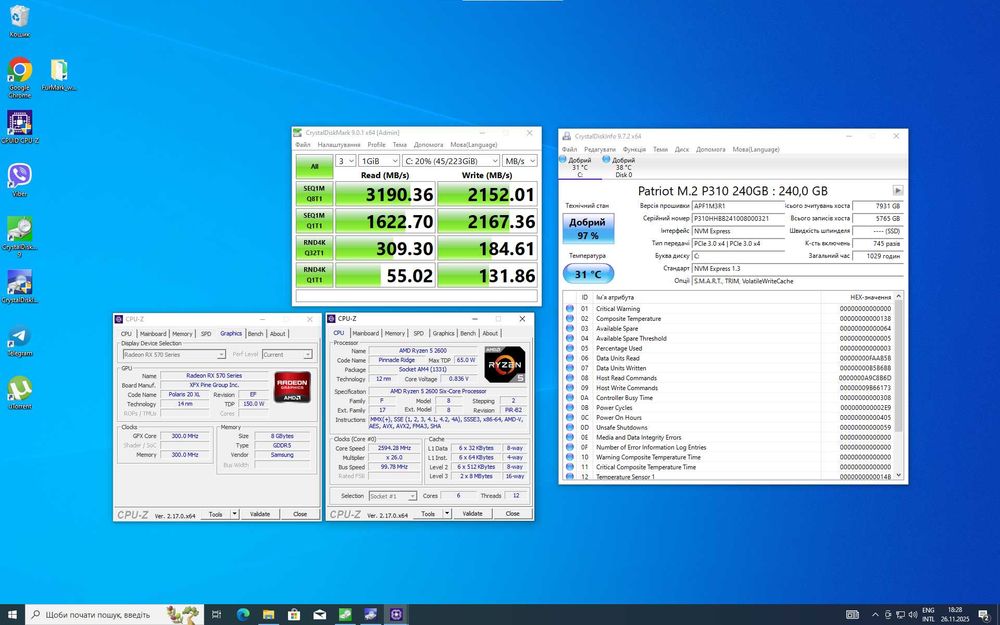Click the serial number field P310HHBB241008000321

click(738, 218)
